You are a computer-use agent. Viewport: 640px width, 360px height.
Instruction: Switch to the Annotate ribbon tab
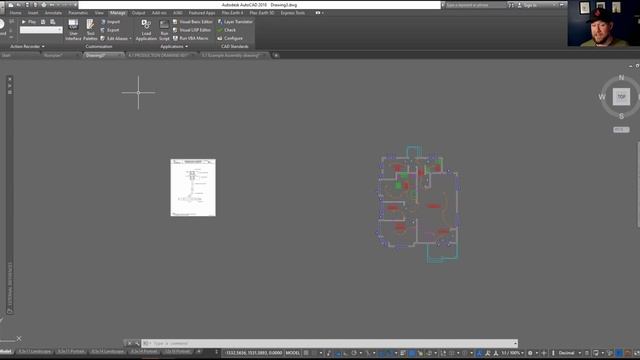coord(53,13)
